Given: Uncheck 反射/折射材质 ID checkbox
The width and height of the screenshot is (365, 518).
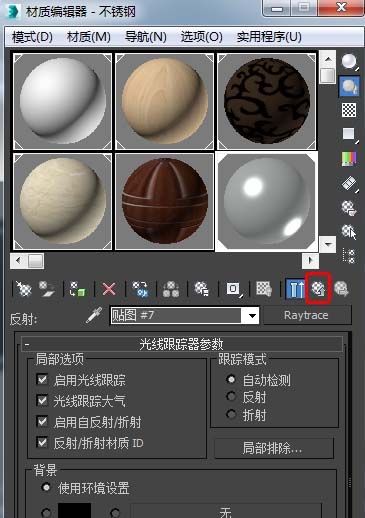Looking at the screenshot, I should point(42,443).
